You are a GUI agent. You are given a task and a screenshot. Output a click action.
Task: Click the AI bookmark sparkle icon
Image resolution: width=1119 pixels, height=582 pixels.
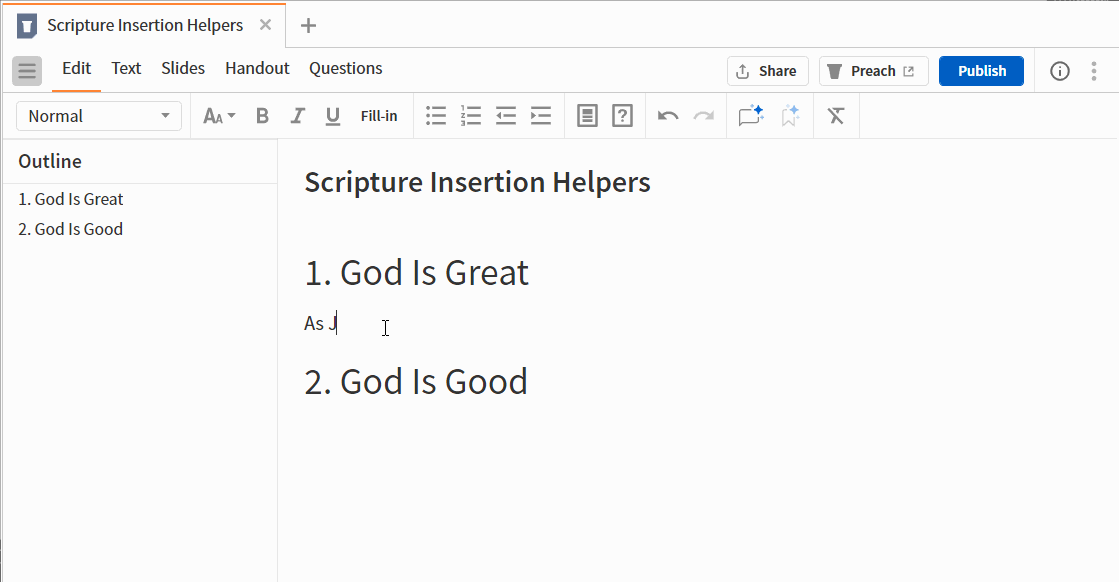(x=790, y=116)
